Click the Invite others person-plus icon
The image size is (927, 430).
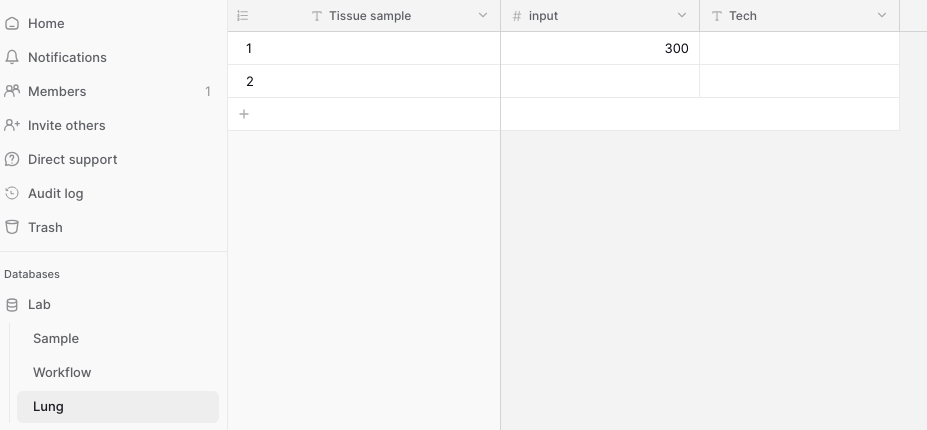point(12,125)
